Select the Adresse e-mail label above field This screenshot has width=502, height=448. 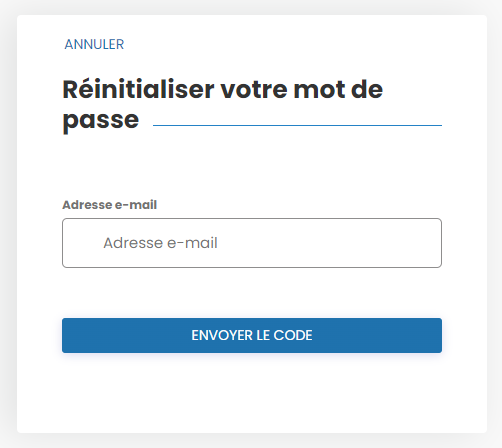pos(109,205)
